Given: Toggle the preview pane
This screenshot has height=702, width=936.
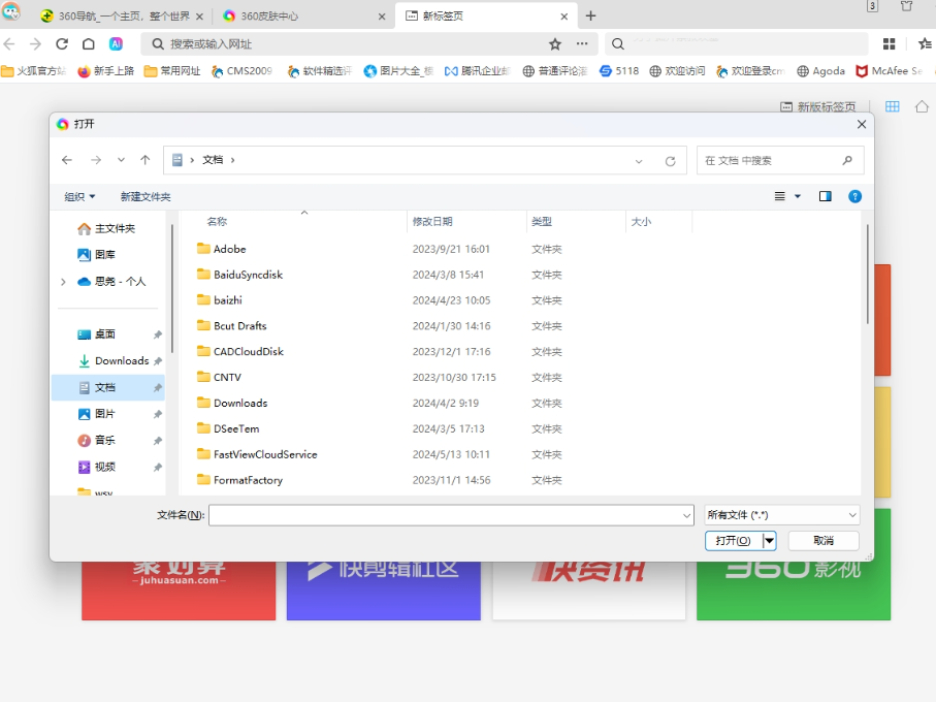Looking at the screenshot, I should pyautogui.click(x=825, y=196).
